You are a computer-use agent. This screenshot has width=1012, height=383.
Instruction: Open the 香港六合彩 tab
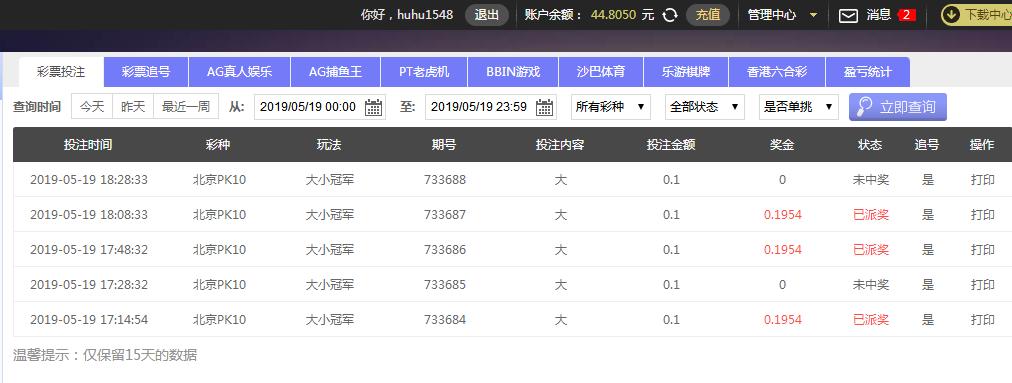[777, 72]
